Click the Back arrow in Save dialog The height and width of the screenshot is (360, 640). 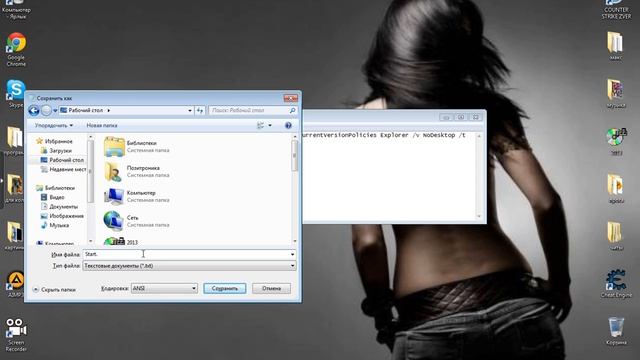point(34,111)
